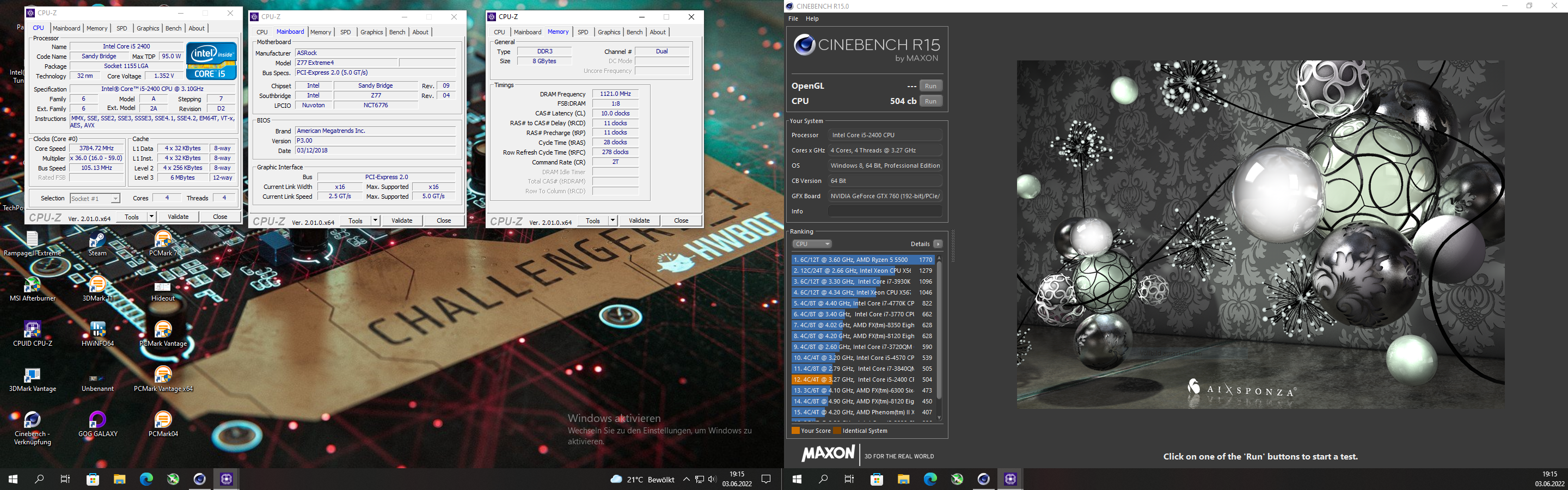Select Core i7-4770K ranking entry
Screen dimensions: 1568x490
pyautogui.click(x=863, y=303)
